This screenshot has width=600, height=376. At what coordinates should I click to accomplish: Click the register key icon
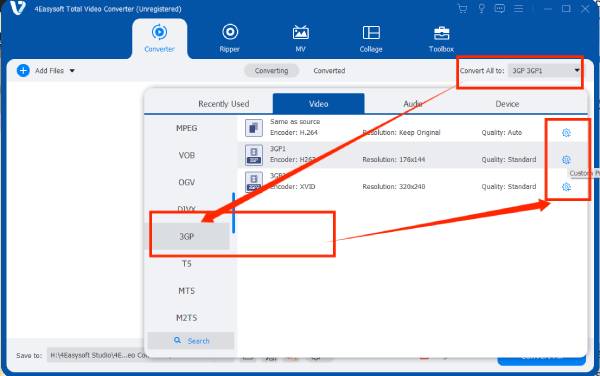[481, 8]
